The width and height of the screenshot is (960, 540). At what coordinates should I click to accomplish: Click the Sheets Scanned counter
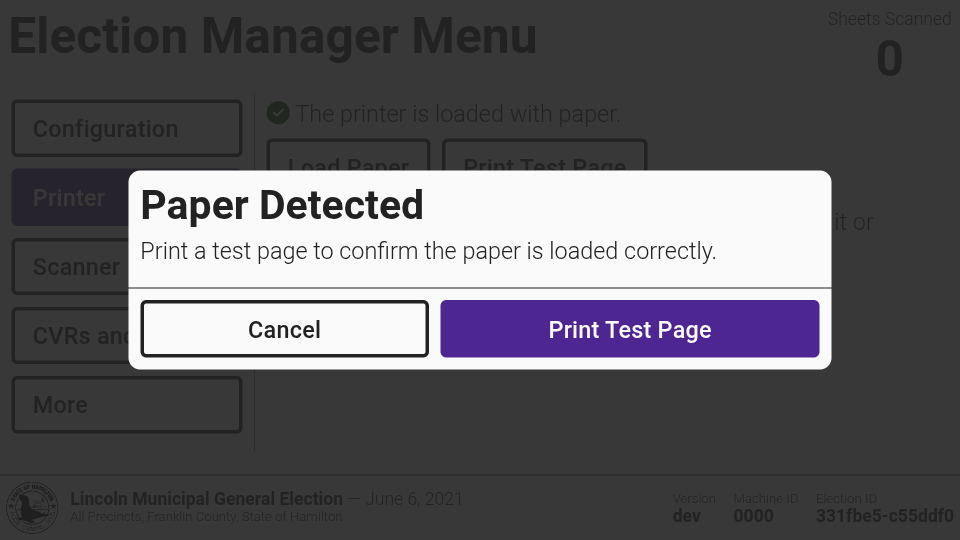point(889,45)
